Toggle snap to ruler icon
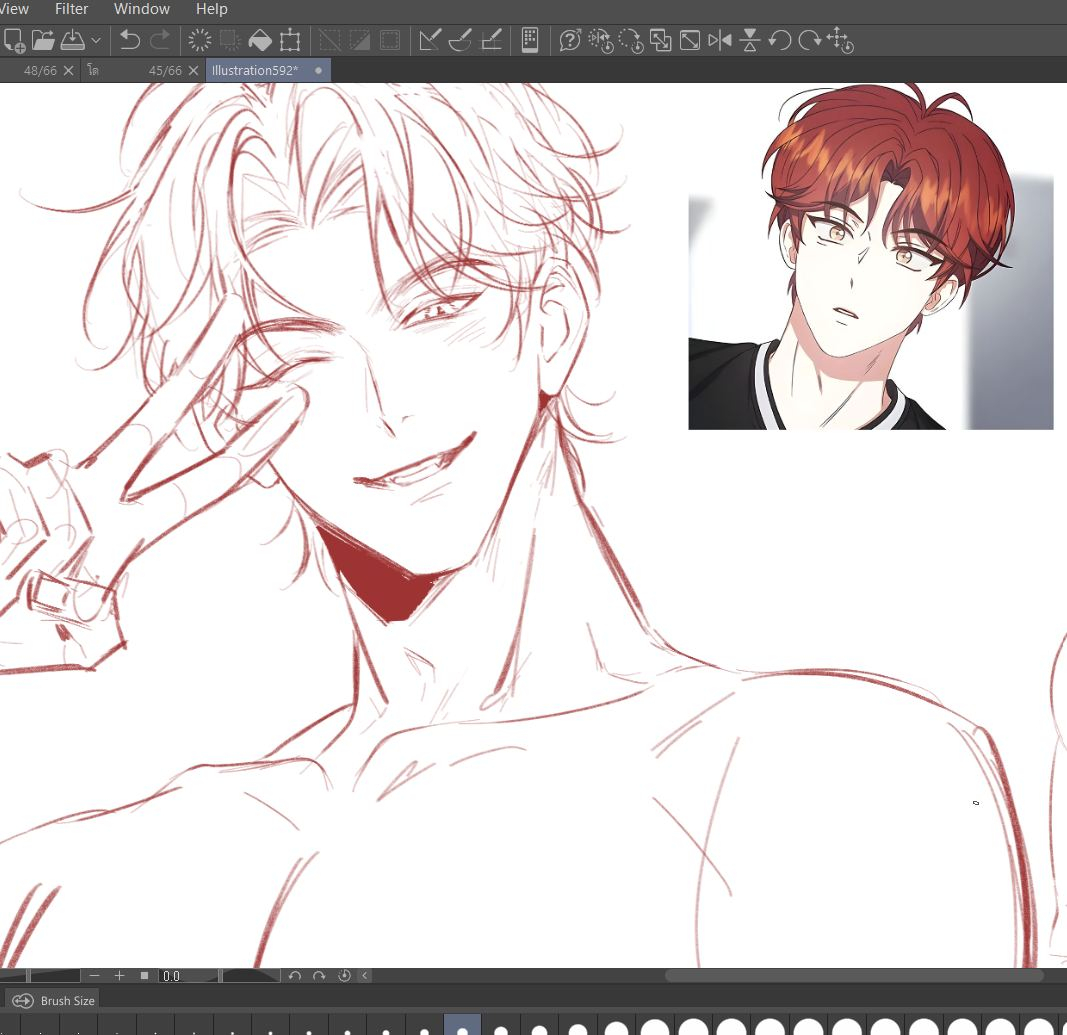 tap(430, 41)
